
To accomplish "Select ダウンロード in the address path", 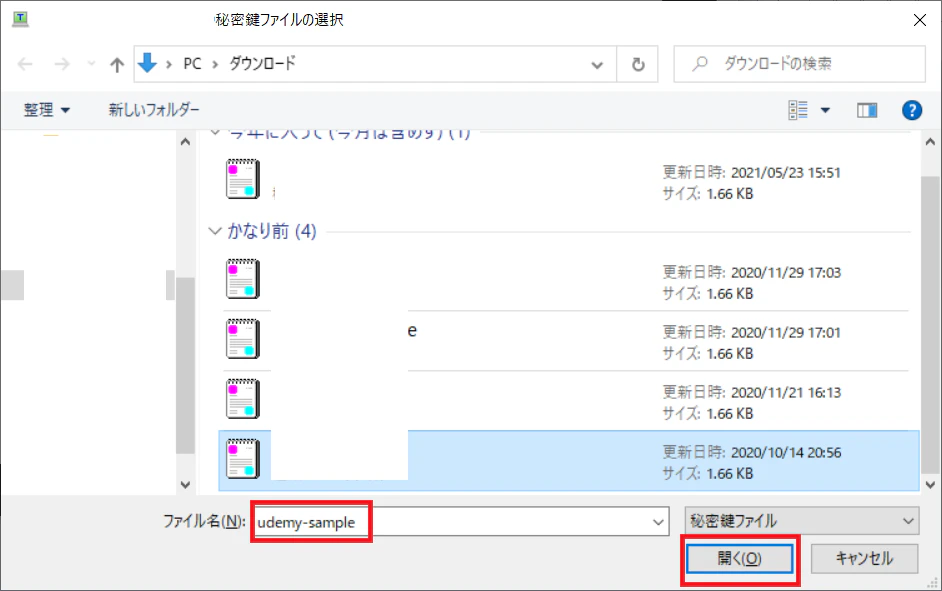I will pyautogui.click(x=263, y=64).
